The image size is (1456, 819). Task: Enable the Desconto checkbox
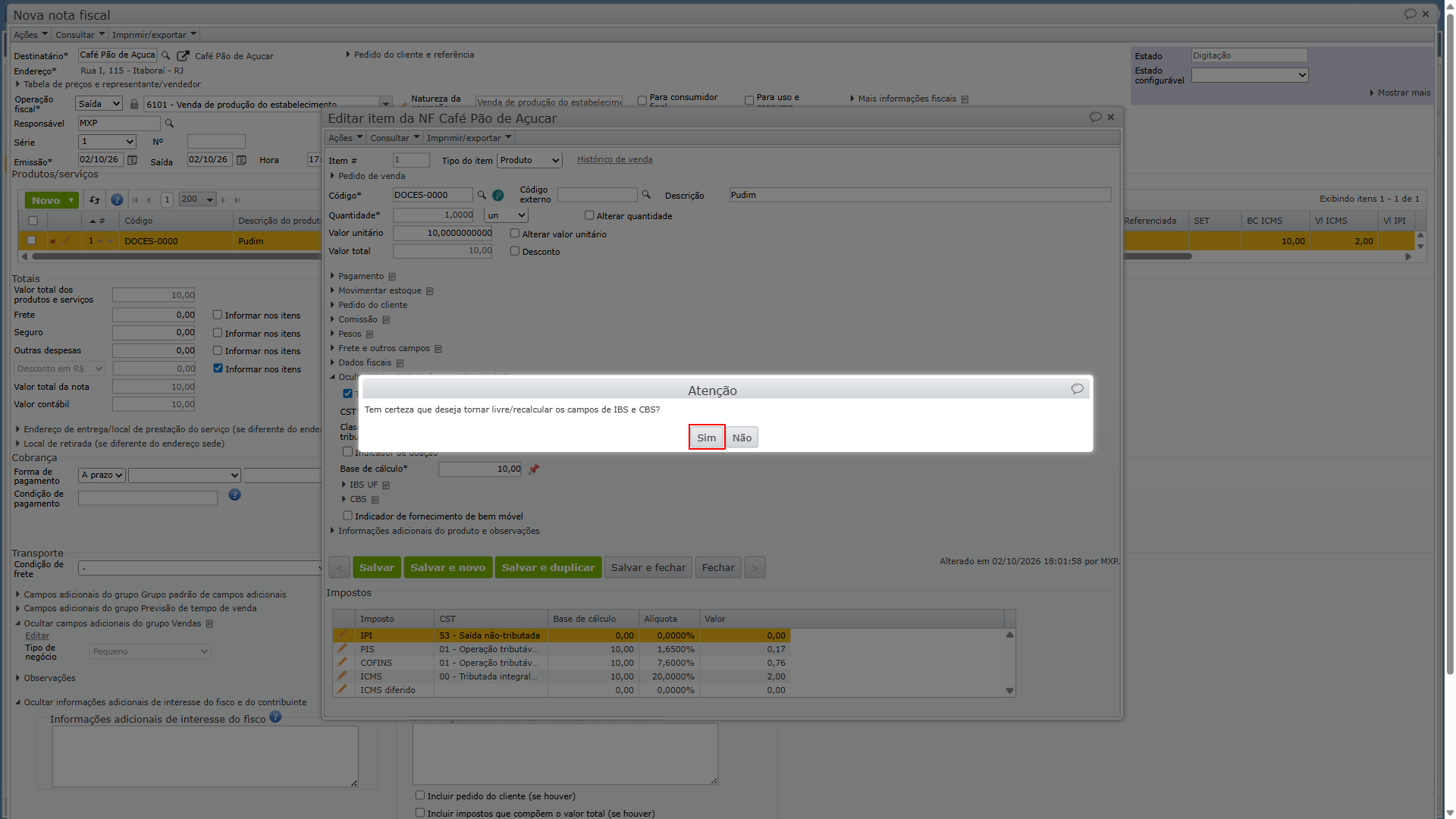(x=515, y=251)
